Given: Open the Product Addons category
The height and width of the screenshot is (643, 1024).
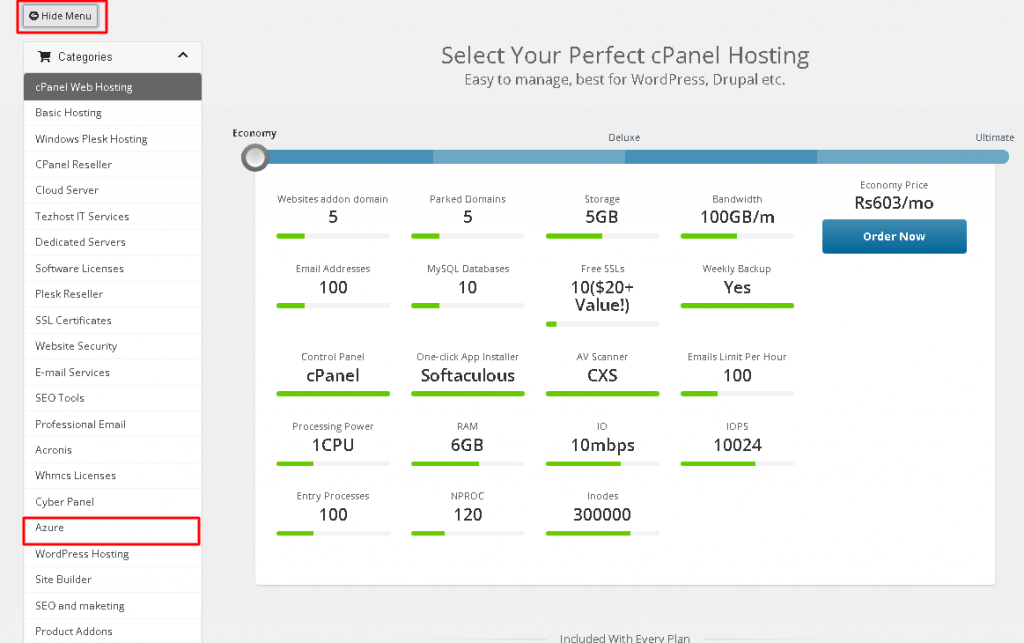Looking at the screenshot, I should pyautogui.click(x=74, y=631).
